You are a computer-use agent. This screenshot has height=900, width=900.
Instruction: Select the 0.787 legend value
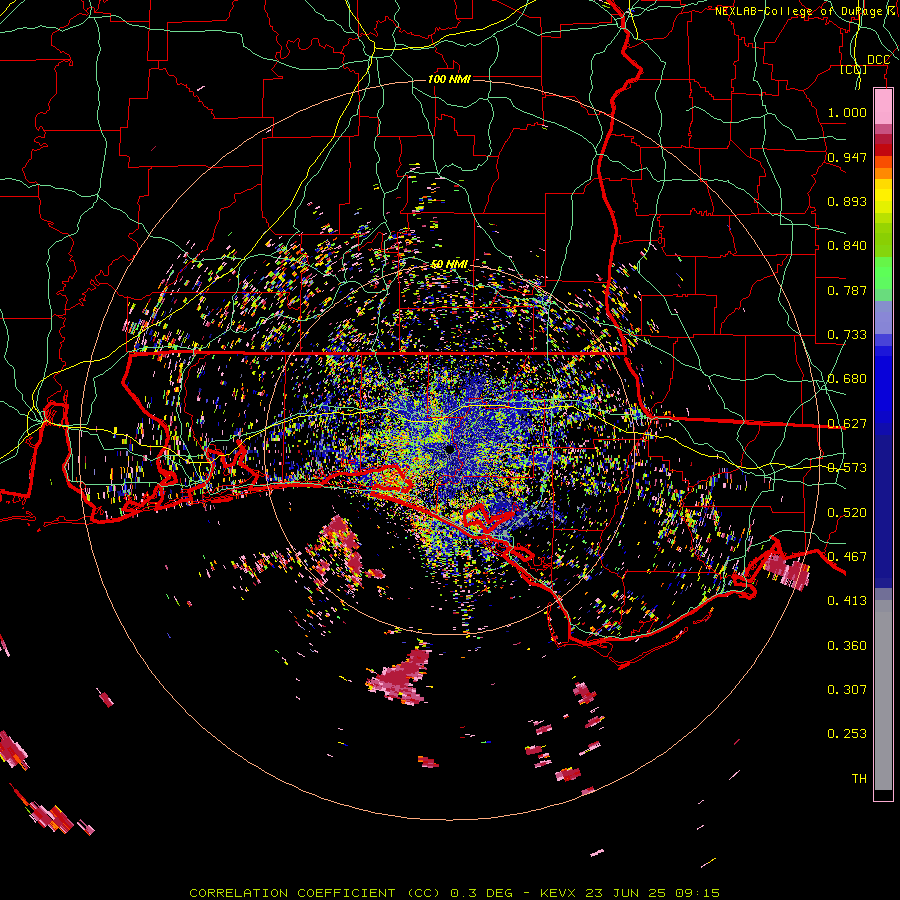[847, 290]
